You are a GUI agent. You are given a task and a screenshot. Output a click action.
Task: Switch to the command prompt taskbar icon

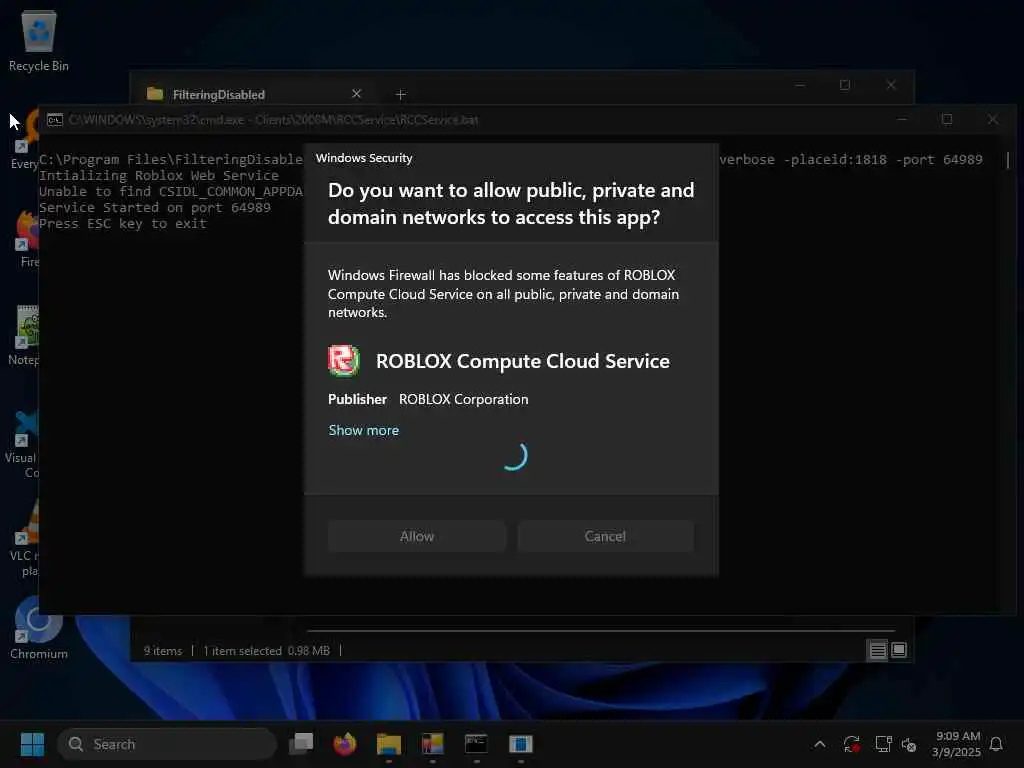pyautogui.click(x=476, y=744)
